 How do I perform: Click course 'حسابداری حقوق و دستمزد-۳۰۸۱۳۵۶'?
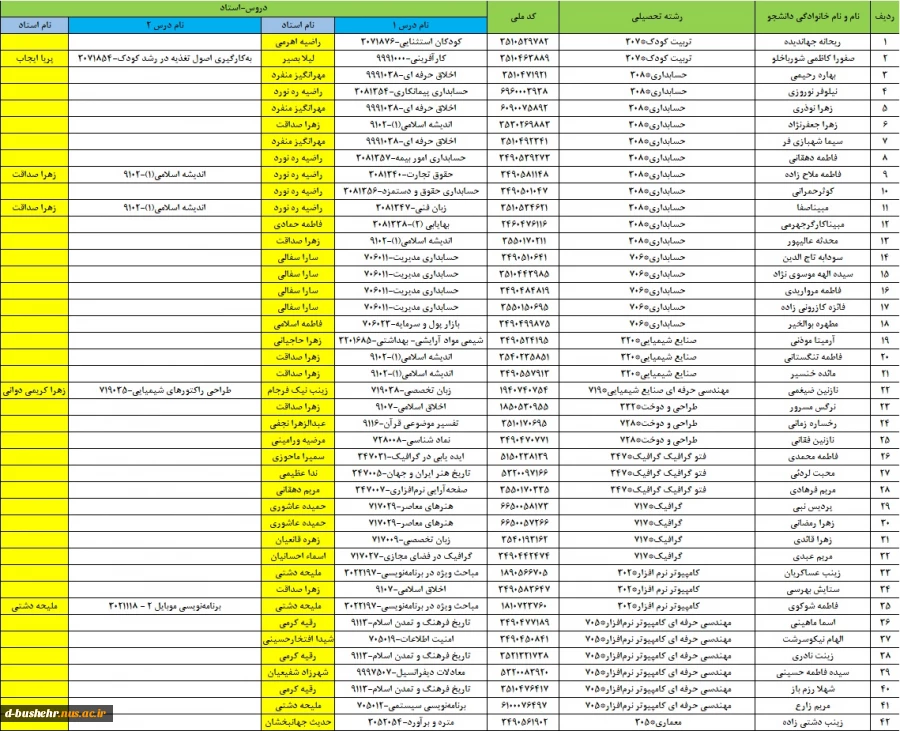click(x=411, y=191)
